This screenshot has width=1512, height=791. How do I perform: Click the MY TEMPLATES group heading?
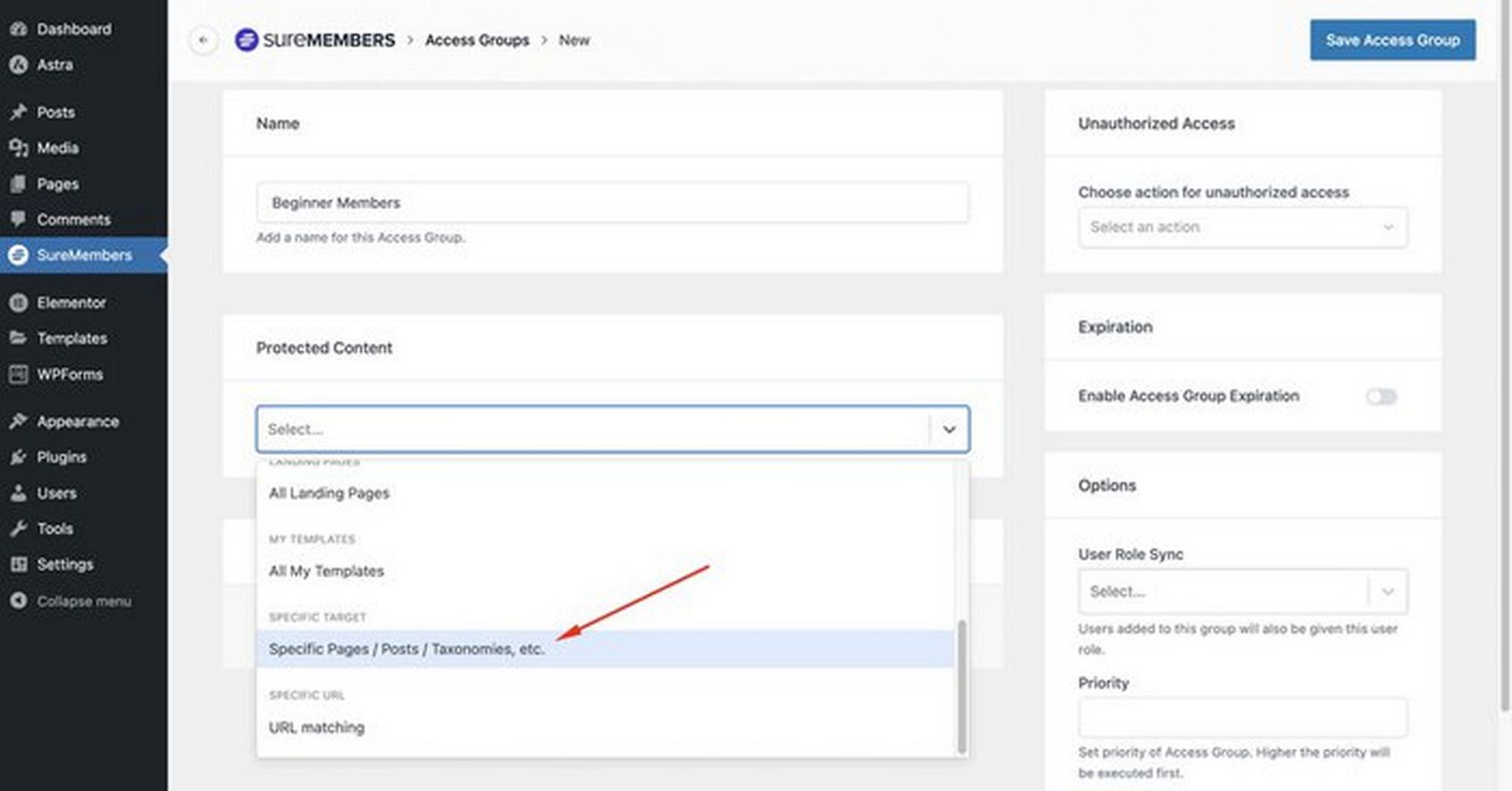tap(312, 539)
